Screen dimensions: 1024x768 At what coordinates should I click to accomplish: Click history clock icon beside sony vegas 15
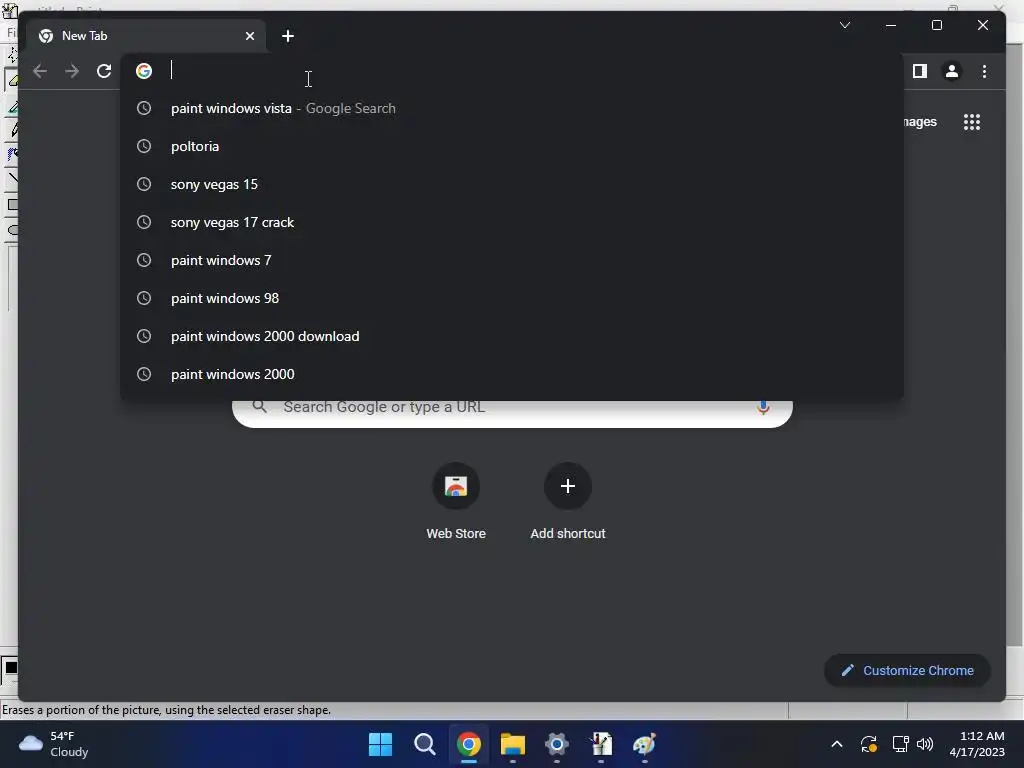point(144,184)
